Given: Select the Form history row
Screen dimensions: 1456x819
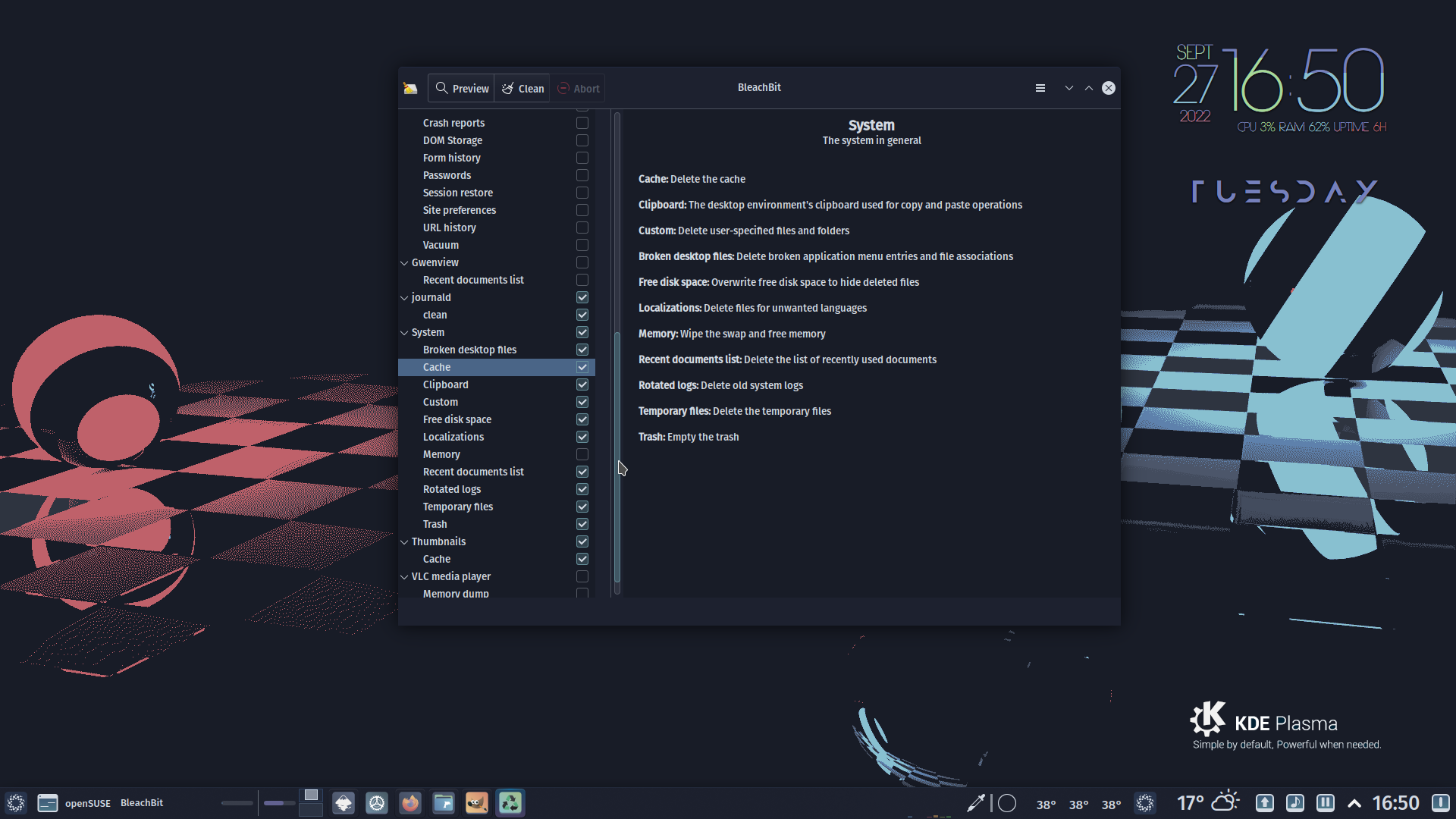Looking at the screenshot, I should pos(497,158).
